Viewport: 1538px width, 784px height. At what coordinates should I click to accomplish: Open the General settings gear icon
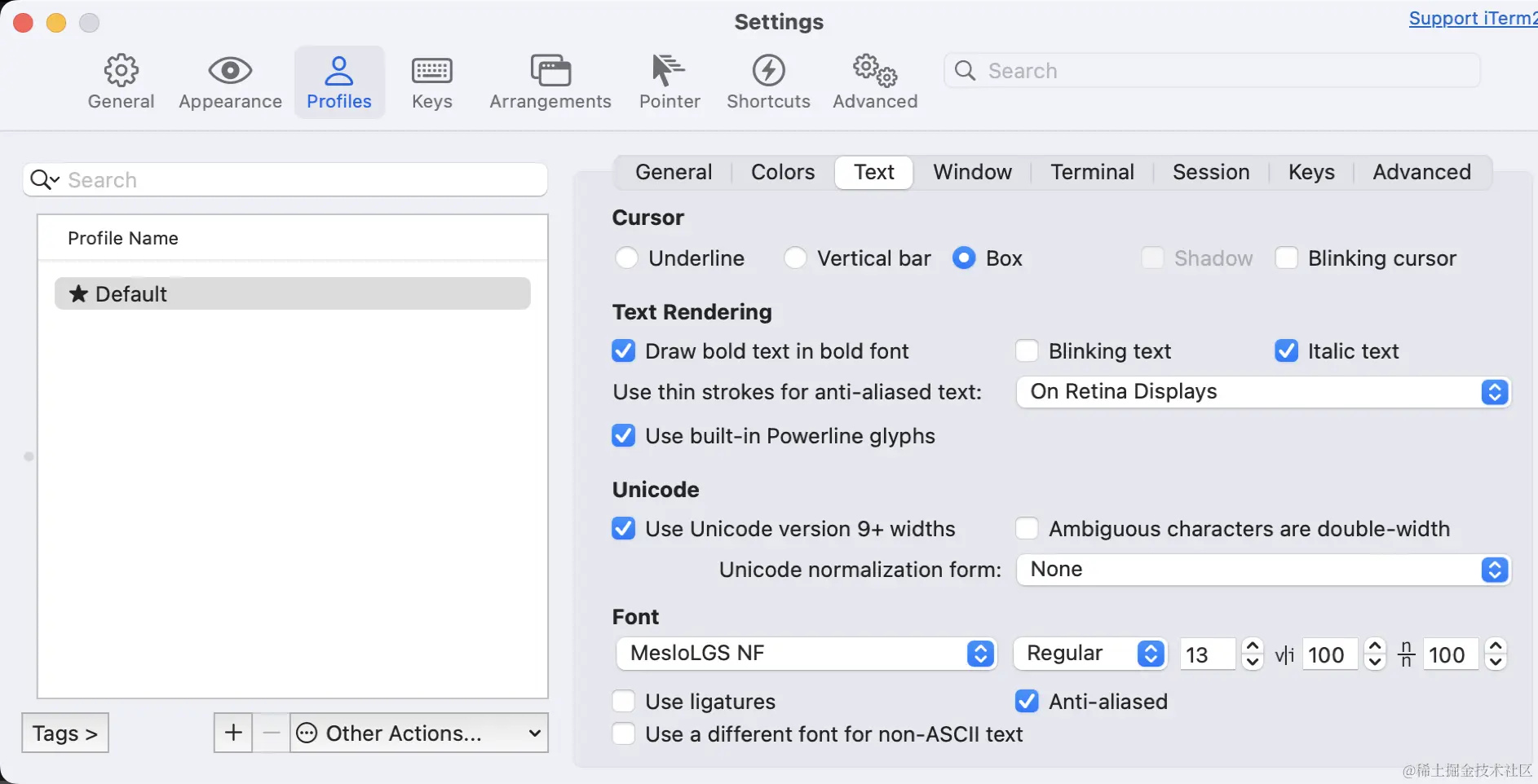[x=121, y=71]
